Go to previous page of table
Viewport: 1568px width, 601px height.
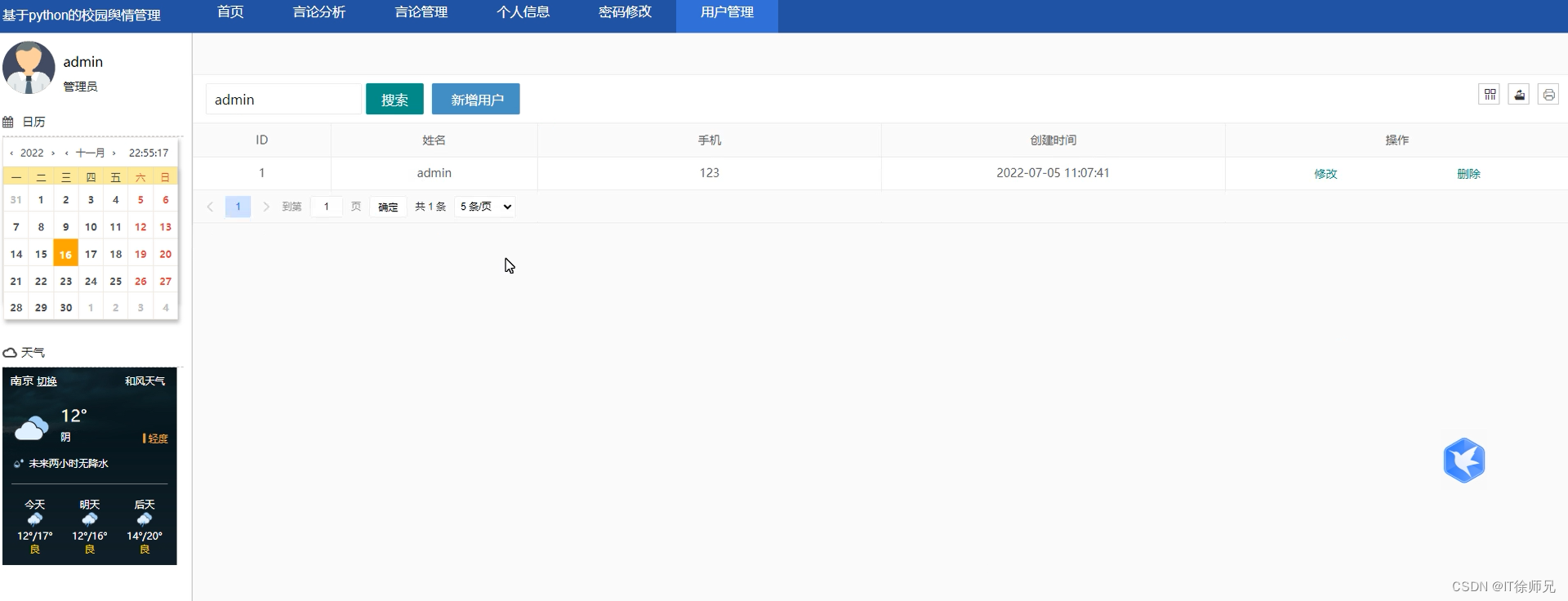pyautogui.click(x=210, y=207)
